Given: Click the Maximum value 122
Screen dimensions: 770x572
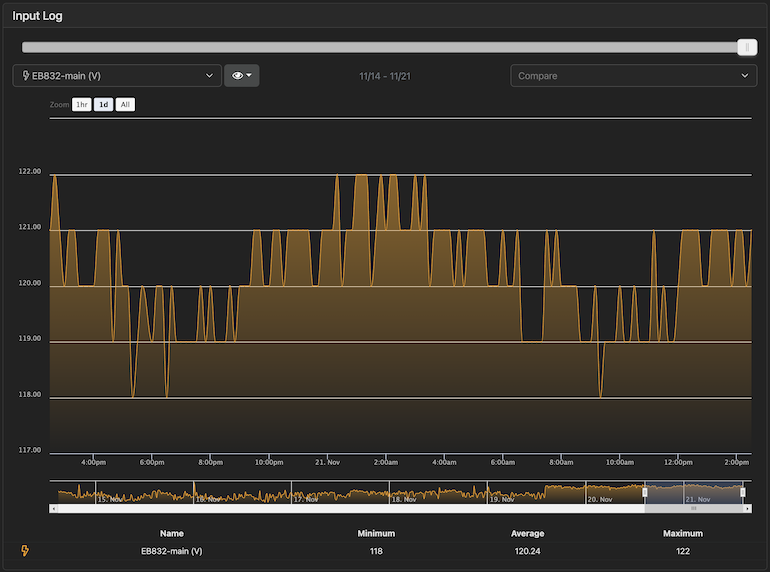Looking at the screenshot, I should coord(683,551).
